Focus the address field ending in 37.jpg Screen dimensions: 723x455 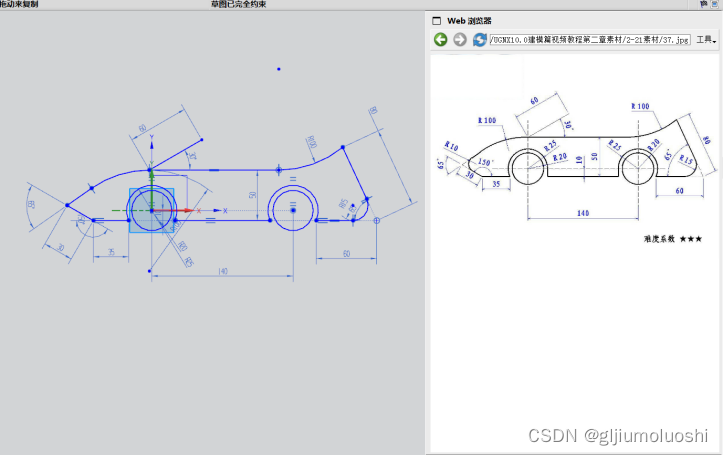coord(590,40)
